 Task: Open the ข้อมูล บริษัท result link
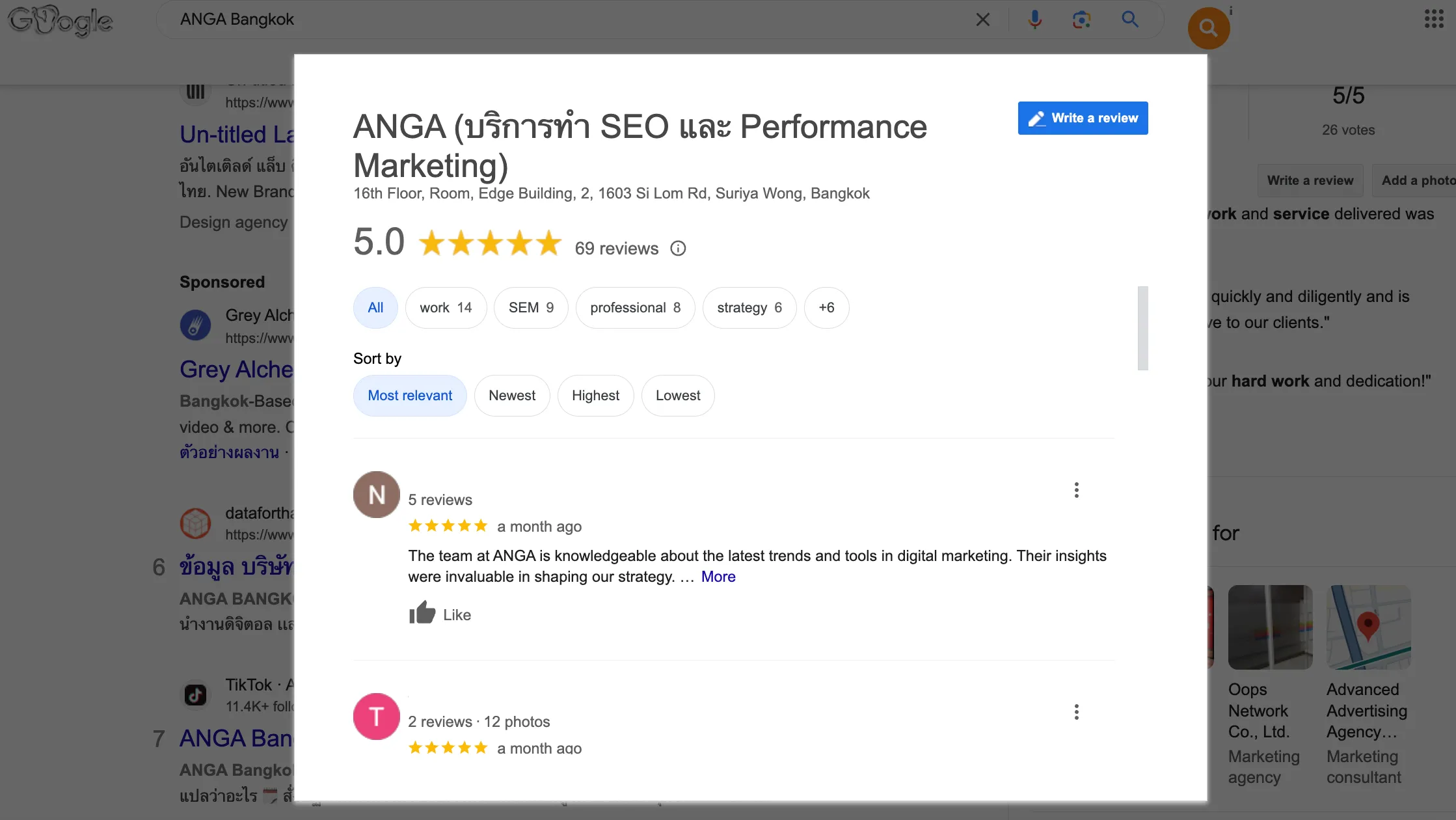click(237, 567)
